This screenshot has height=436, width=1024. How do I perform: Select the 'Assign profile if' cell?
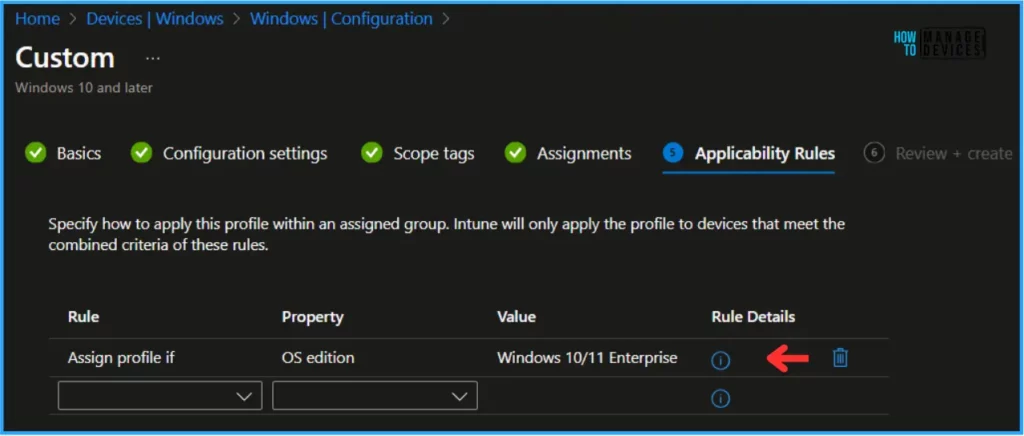pos(120,358)
